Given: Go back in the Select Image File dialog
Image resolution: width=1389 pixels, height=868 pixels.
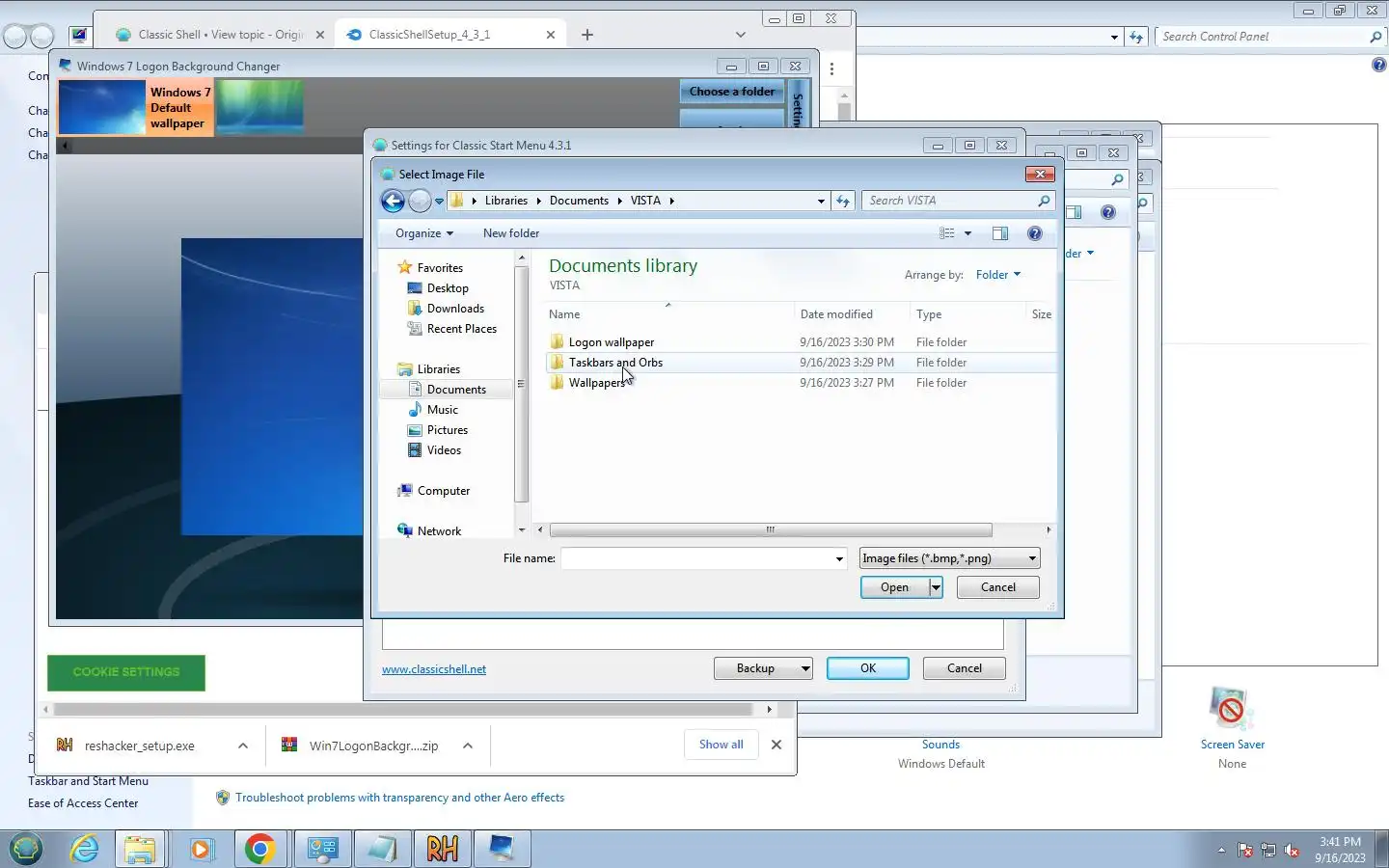Looking at the screenshot, I should 393,201.
